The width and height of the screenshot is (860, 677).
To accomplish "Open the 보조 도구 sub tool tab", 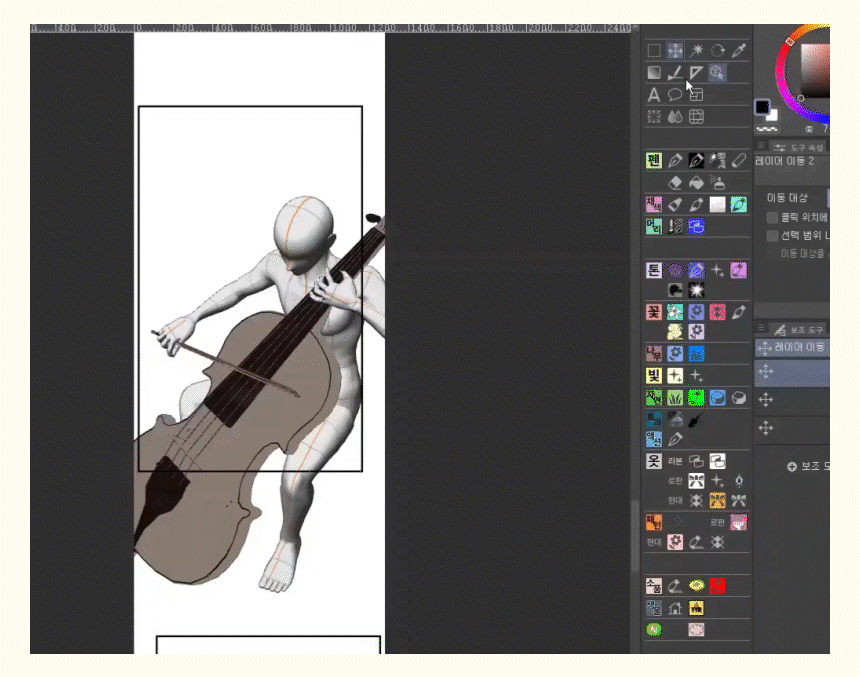I will tap(800, 329).
